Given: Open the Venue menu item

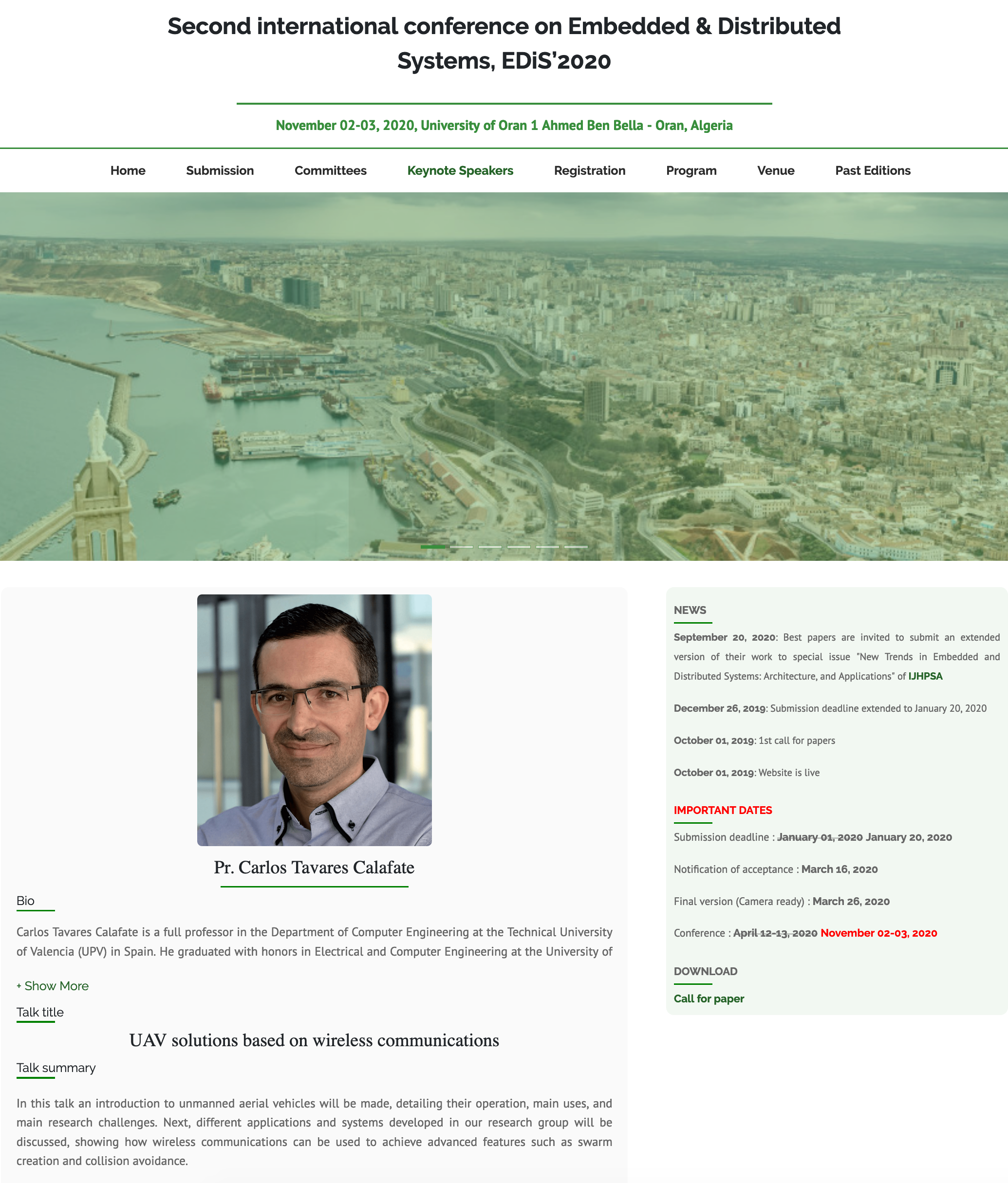Looking at the screenshot, I should 776,171.
